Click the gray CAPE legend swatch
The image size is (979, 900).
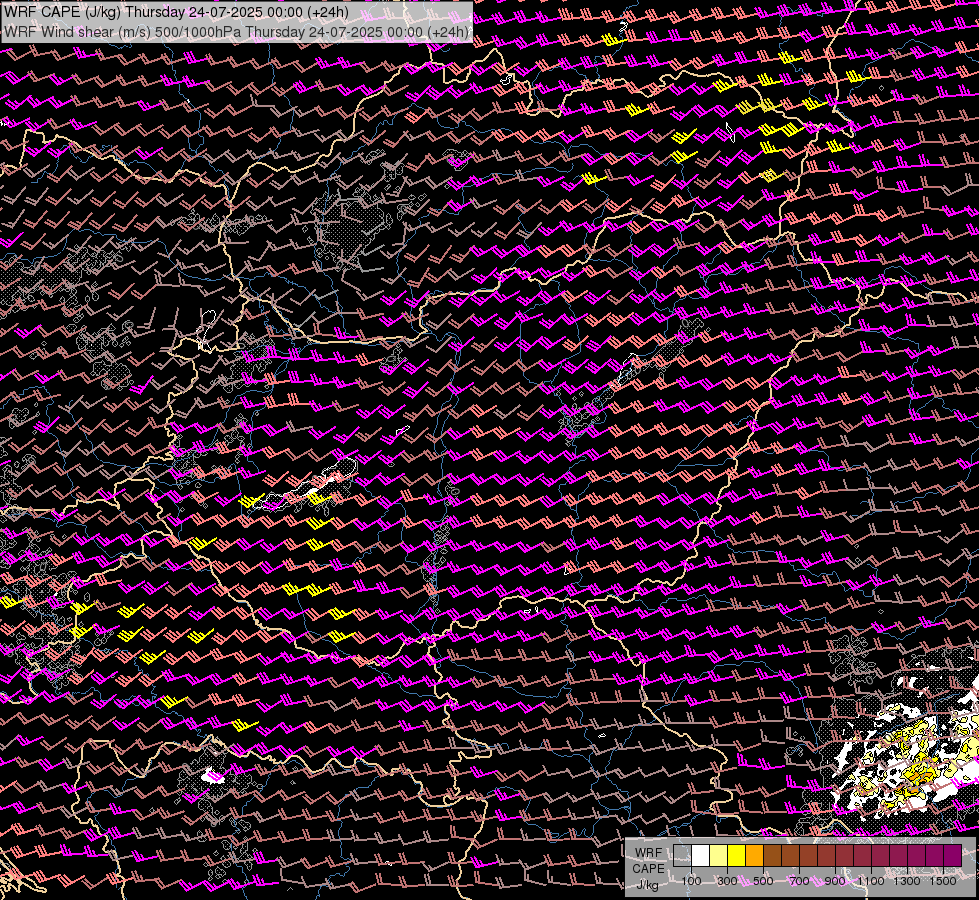point(682,855)
